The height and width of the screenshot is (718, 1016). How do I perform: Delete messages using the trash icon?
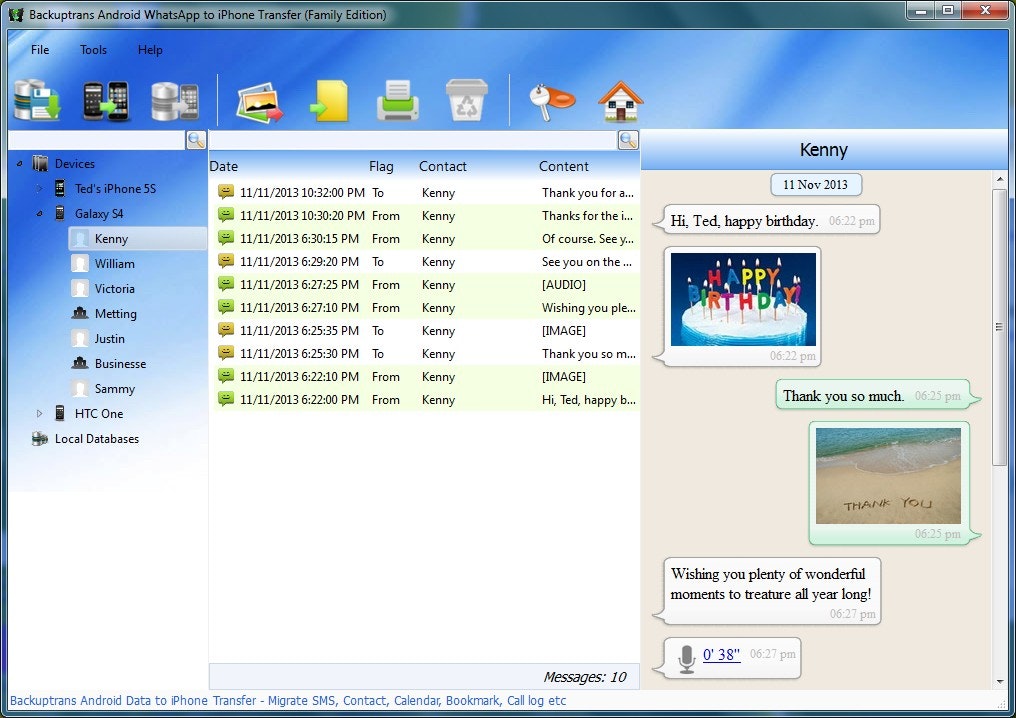point(466,100)
